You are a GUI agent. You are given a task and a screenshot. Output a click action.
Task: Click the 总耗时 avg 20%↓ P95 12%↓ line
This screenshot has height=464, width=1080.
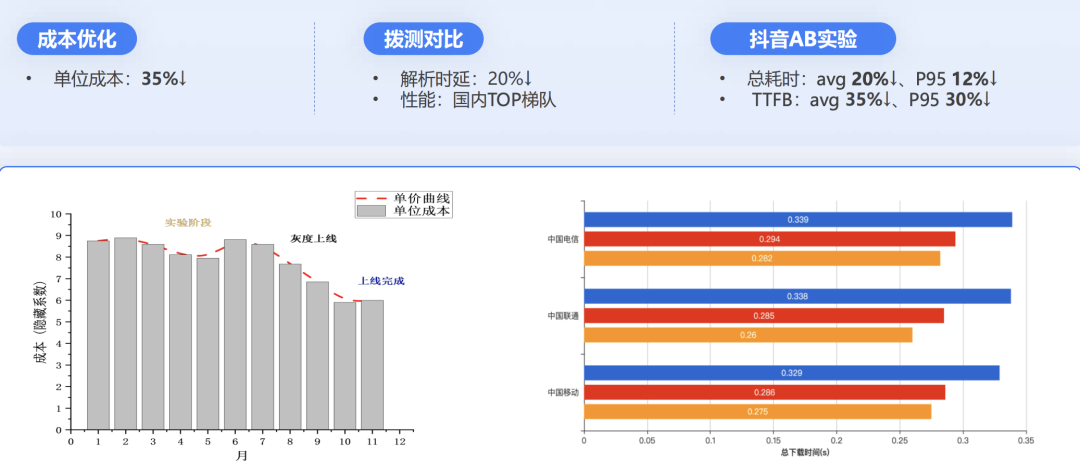pyautogui.click(x=873, y=78)
